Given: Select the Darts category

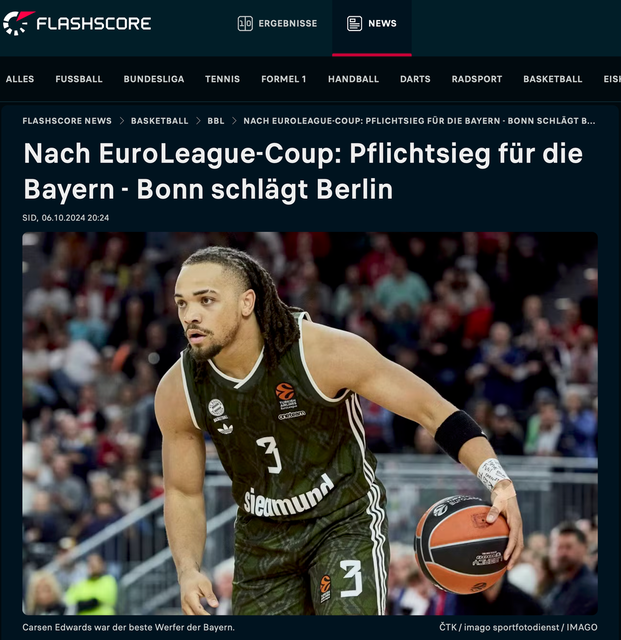Looking at the screenshot, I should click(x=415, y=79).
